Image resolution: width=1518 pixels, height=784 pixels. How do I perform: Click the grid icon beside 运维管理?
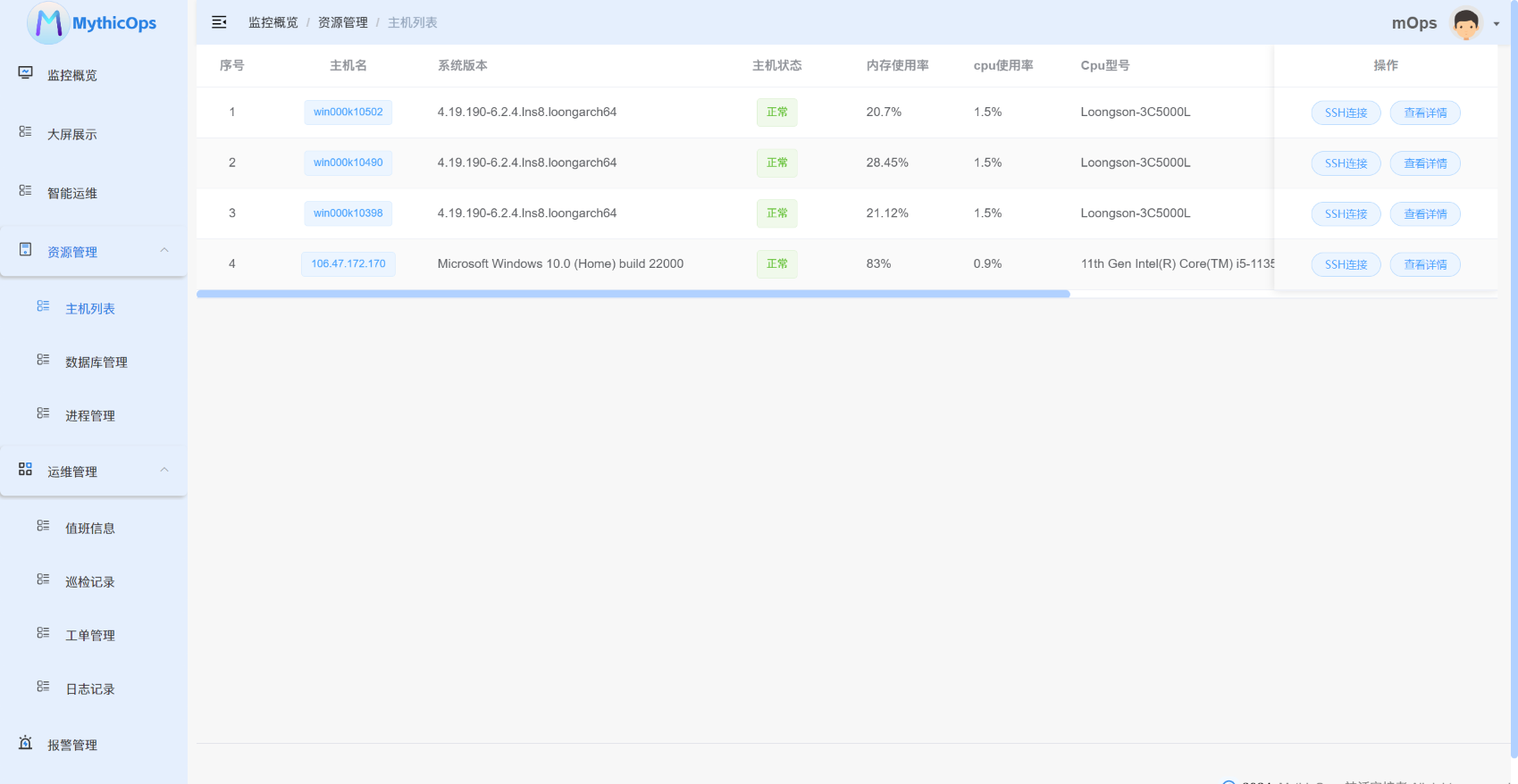[x=26, y=470]
